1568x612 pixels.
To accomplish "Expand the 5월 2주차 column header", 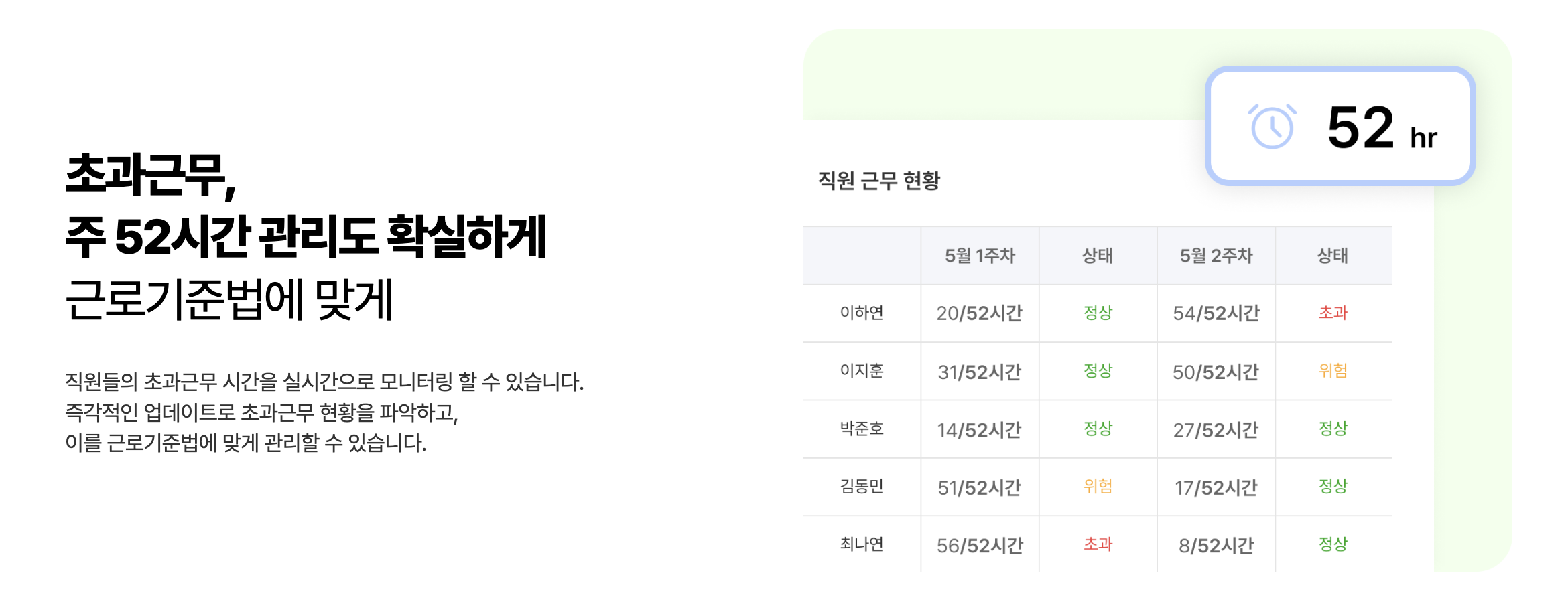I will [1216, 254].
